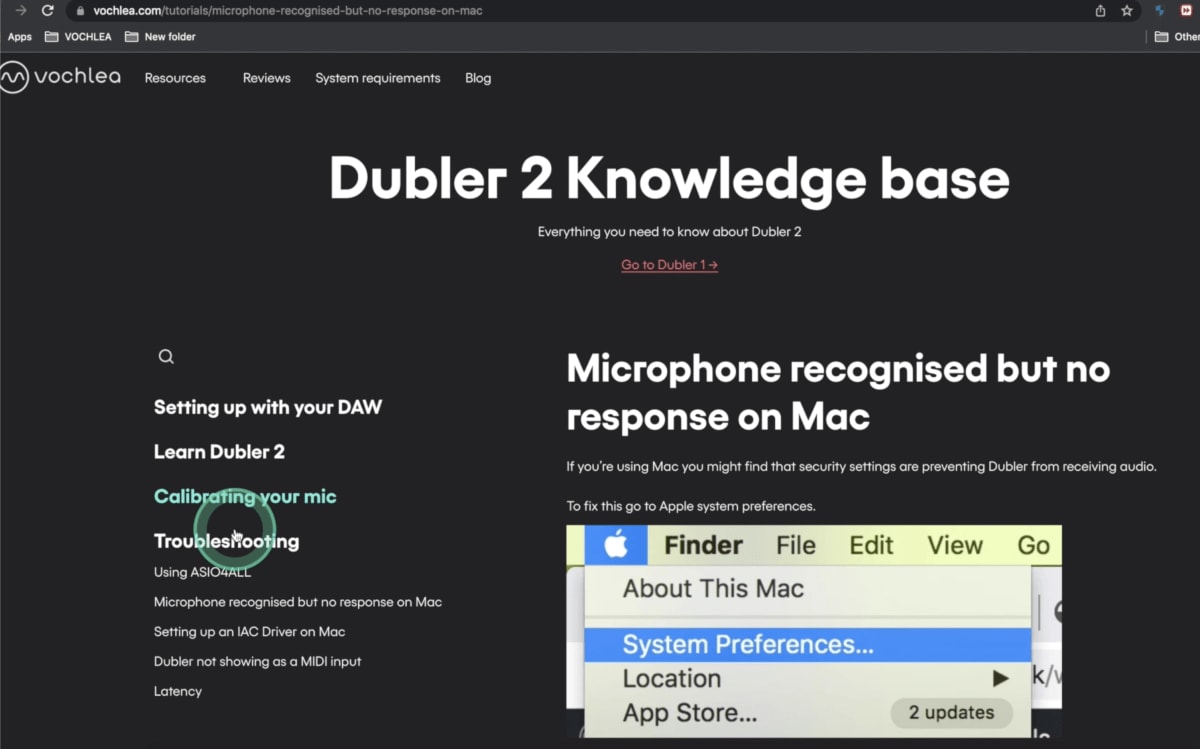Open the New folder bookmarks folder

[160, 36]
